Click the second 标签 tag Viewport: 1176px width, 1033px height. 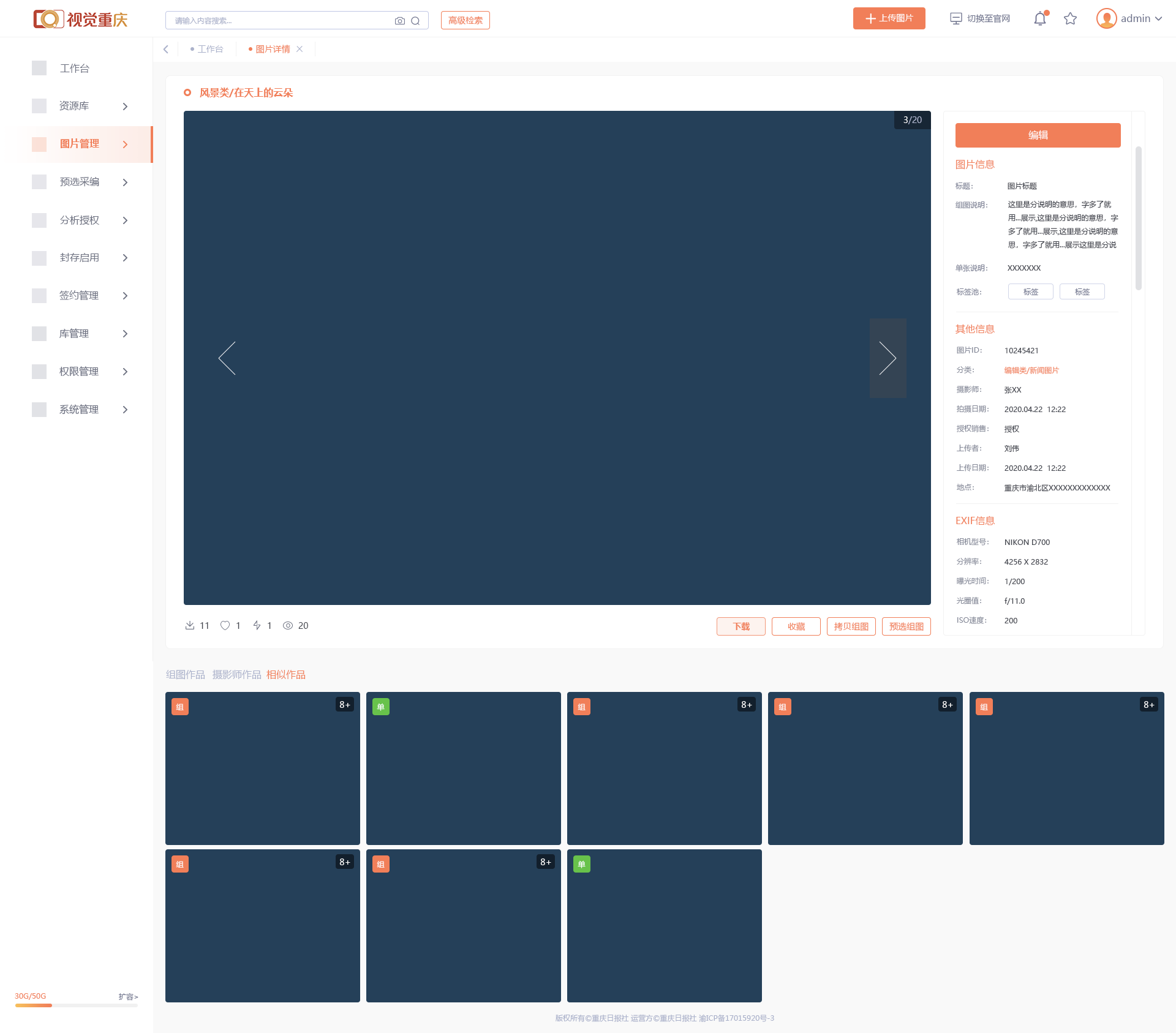1082,291
